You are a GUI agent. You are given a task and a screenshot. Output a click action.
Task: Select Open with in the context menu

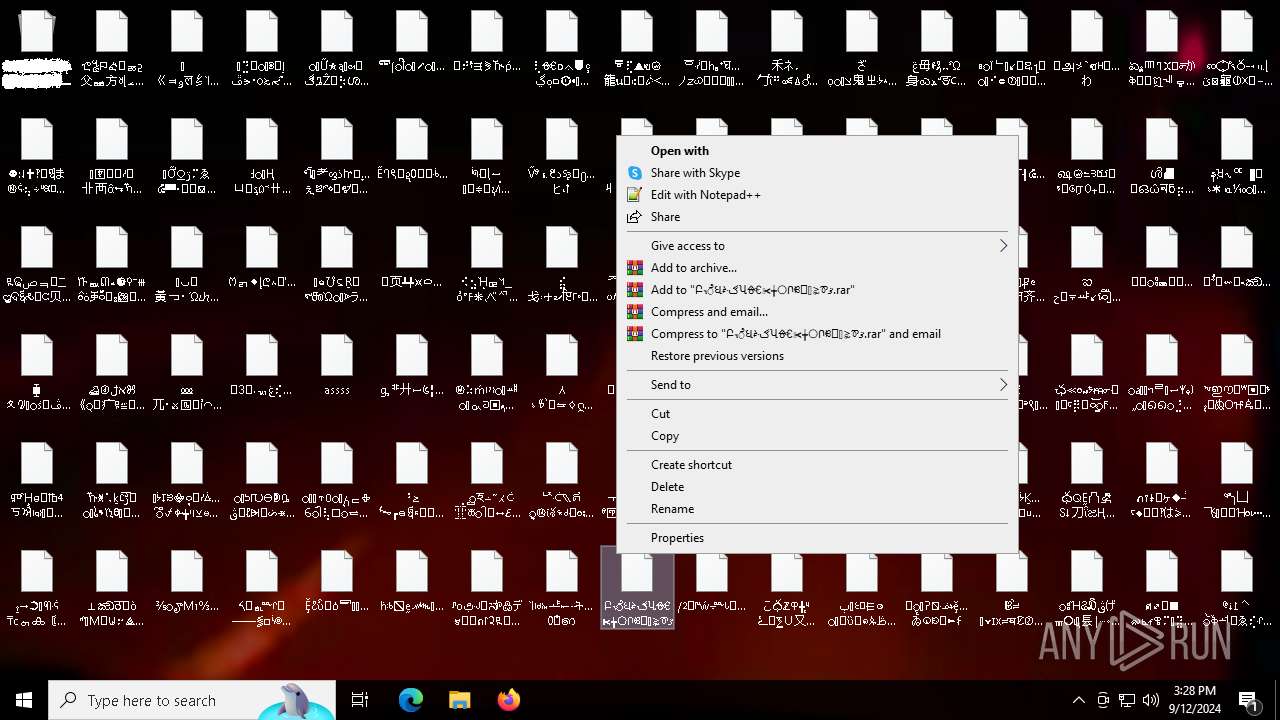[817, 151]
